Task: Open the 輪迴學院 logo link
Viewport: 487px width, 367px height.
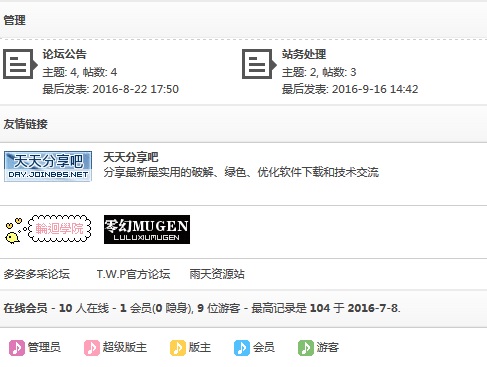Action: (x=48, y=229)
